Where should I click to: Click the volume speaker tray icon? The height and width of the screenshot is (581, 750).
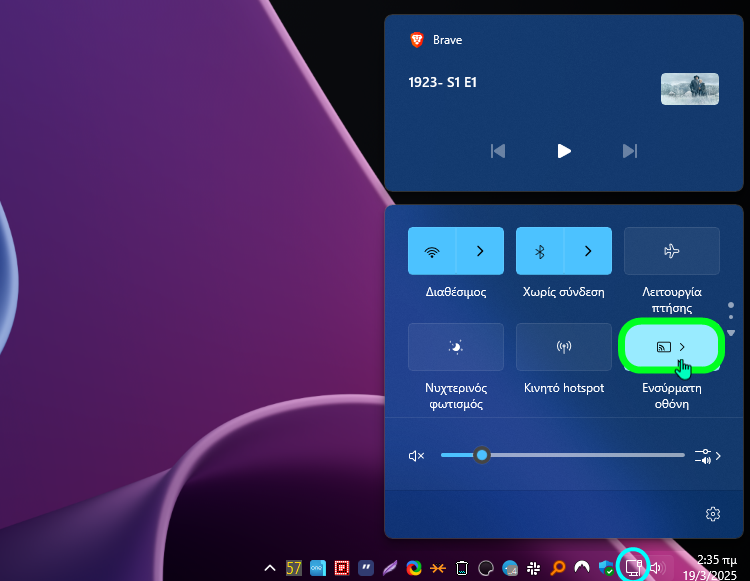658,568
